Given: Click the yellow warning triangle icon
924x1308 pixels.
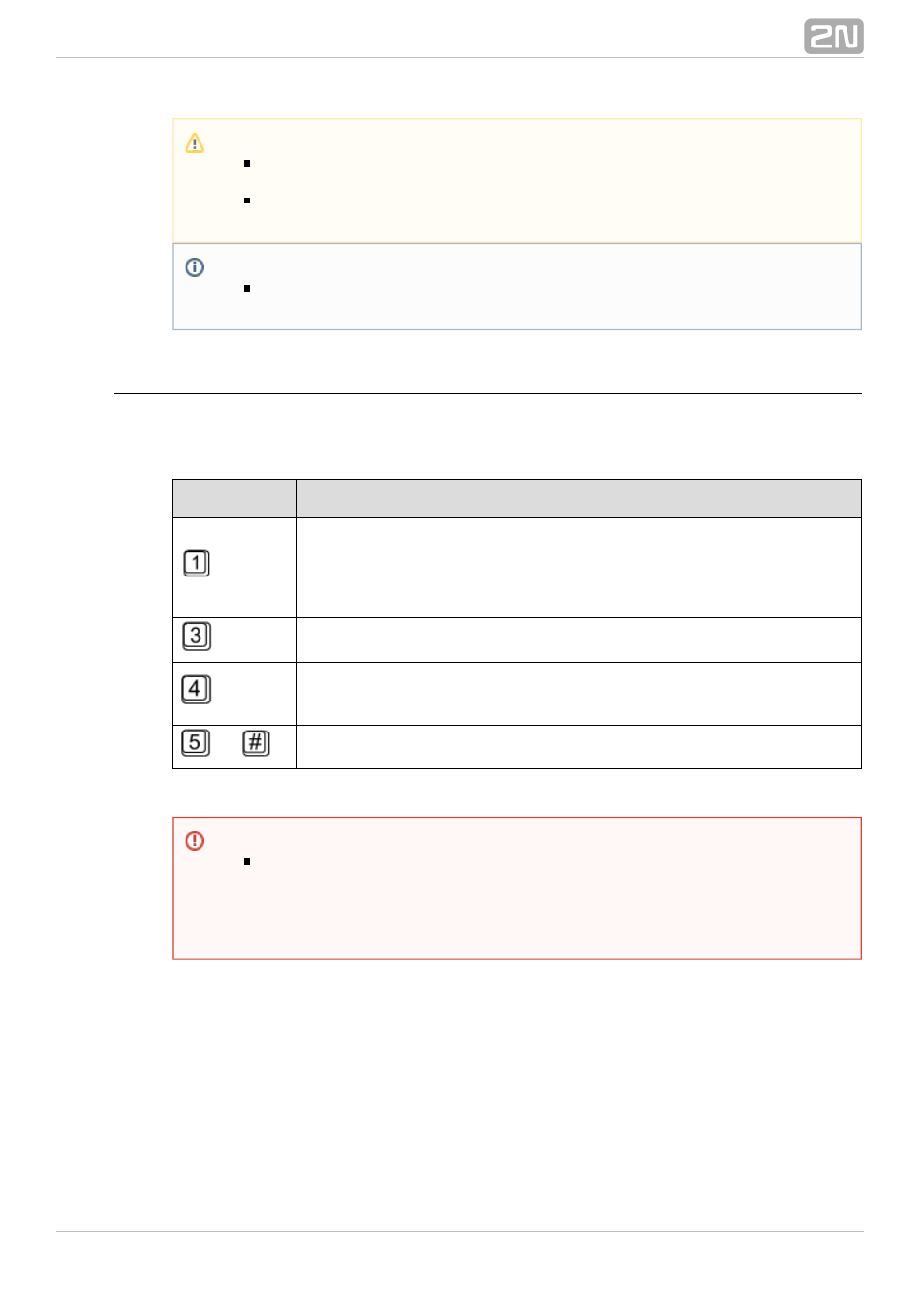Looking at the screenshot, I should coord(195,143).
